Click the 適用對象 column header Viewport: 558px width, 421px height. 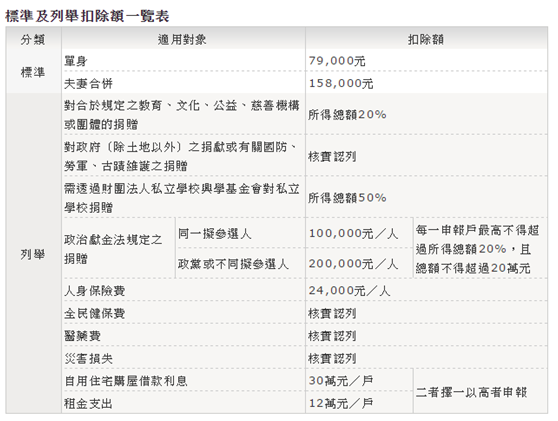pos(182,39)
